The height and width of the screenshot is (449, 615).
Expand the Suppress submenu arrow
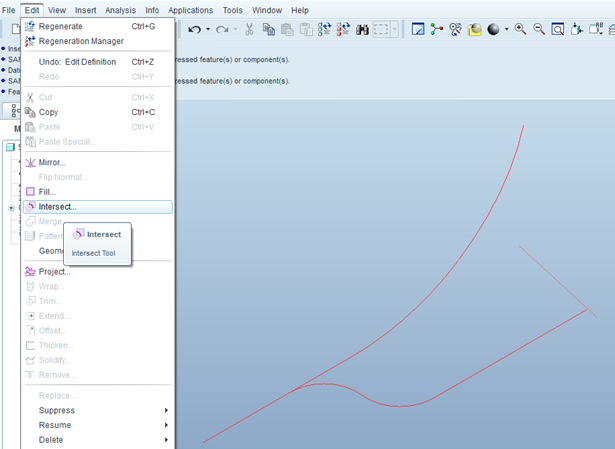(x=166, y=410)
